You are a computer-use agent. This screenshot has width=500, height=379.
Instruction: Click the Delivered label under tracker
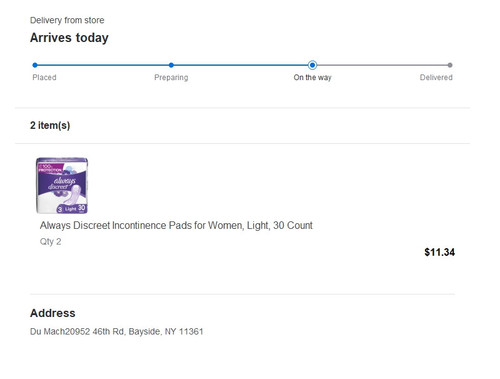click(x=436, y=77)
